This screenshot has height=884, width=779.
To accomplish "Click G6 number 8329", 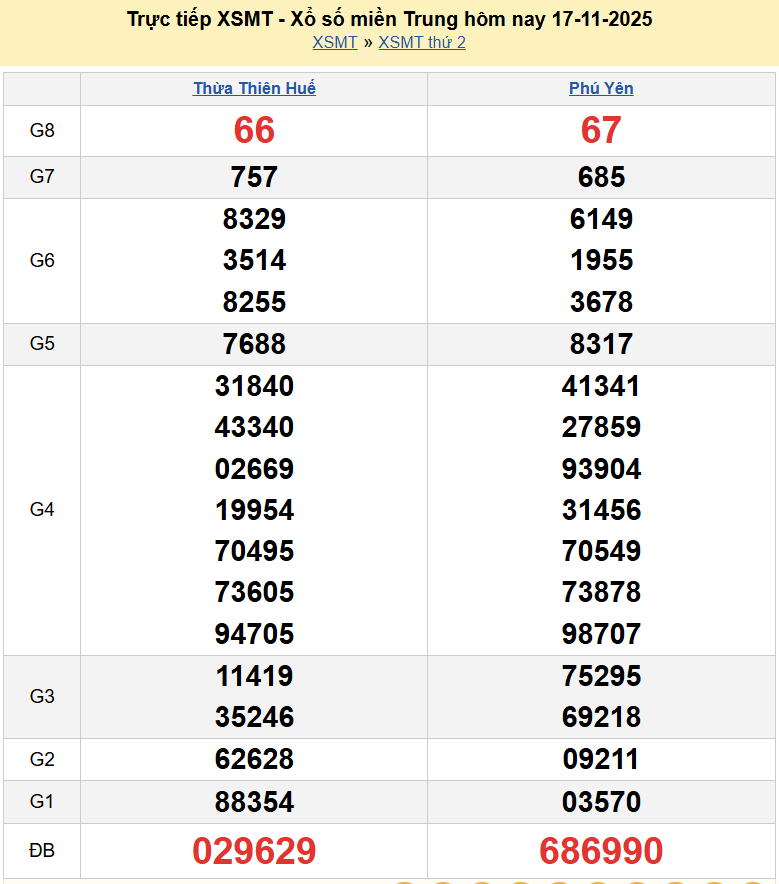I will click(254, 219).
